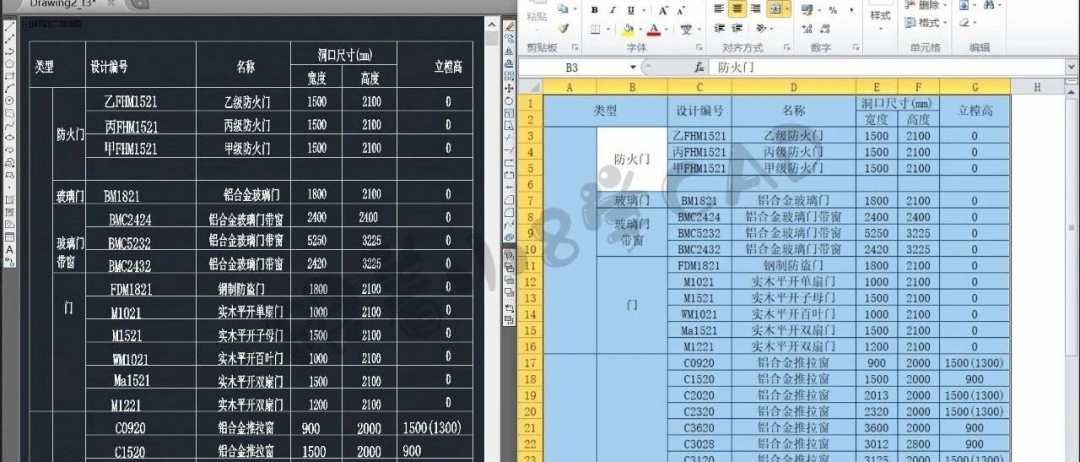Select Excel row 11 header
Screen dimensions: 1080x462
530,265
